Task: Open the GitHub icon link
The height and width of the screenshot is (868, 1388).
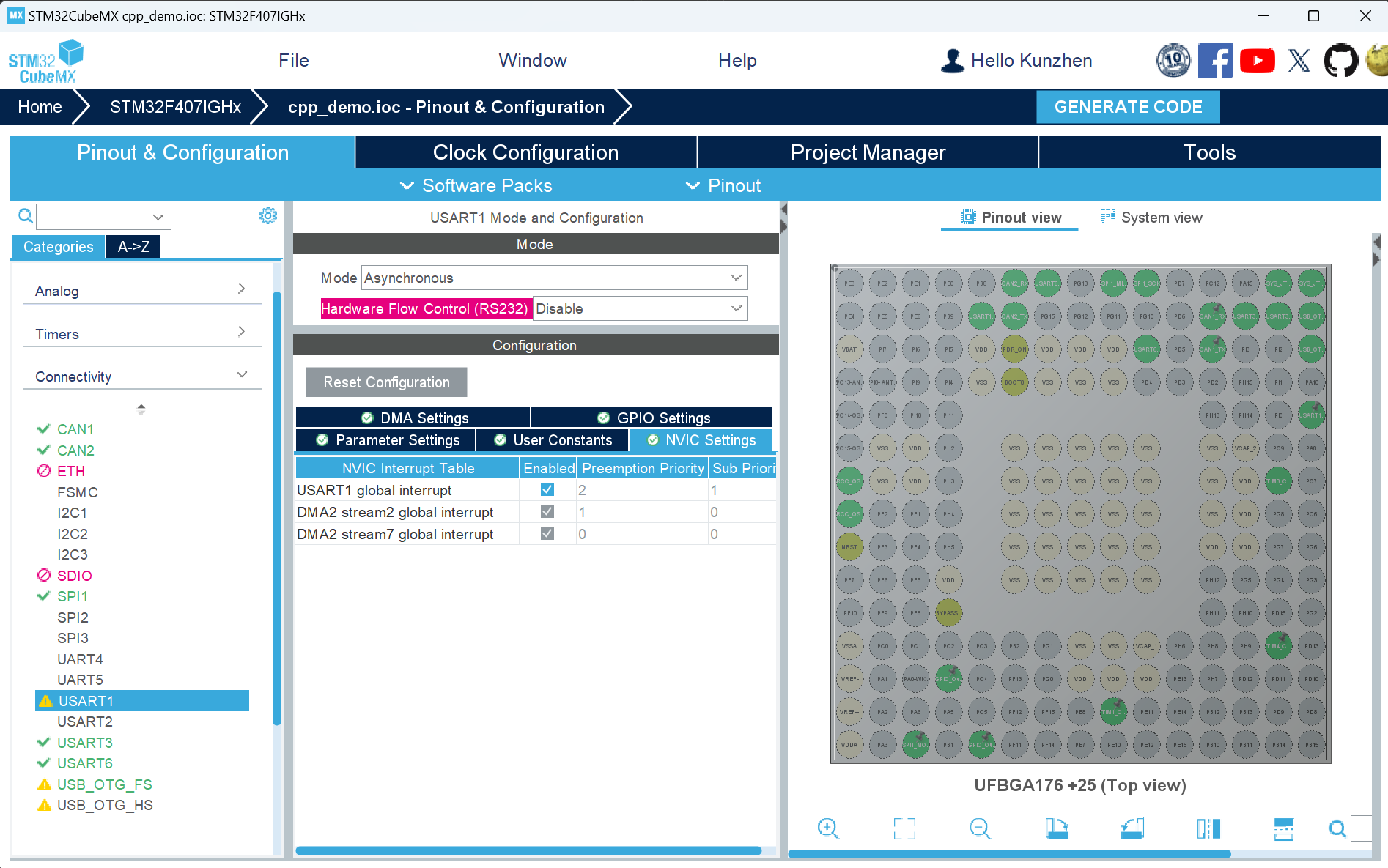Action: click(x=1340, y=61)
